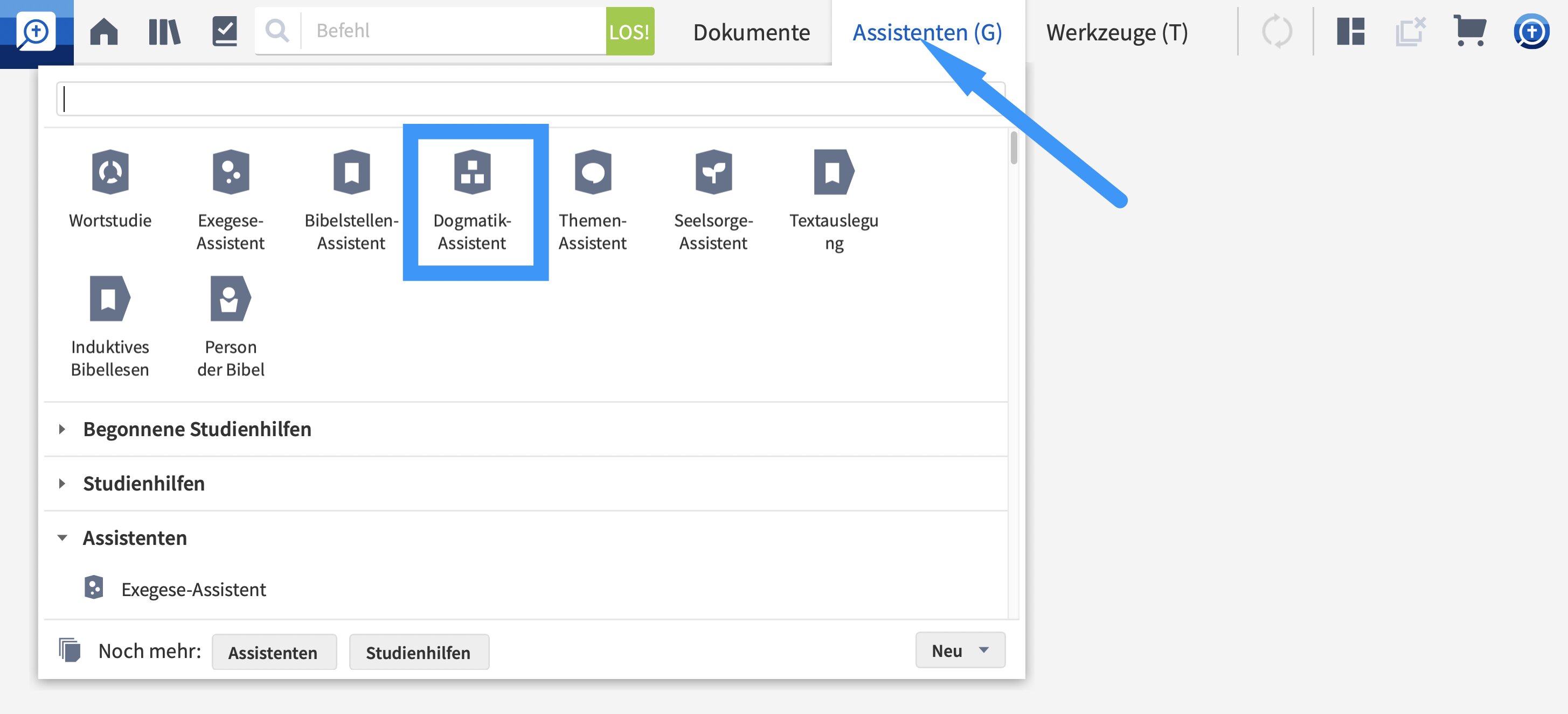Open the Neu dropdown

tap(960, 650)
